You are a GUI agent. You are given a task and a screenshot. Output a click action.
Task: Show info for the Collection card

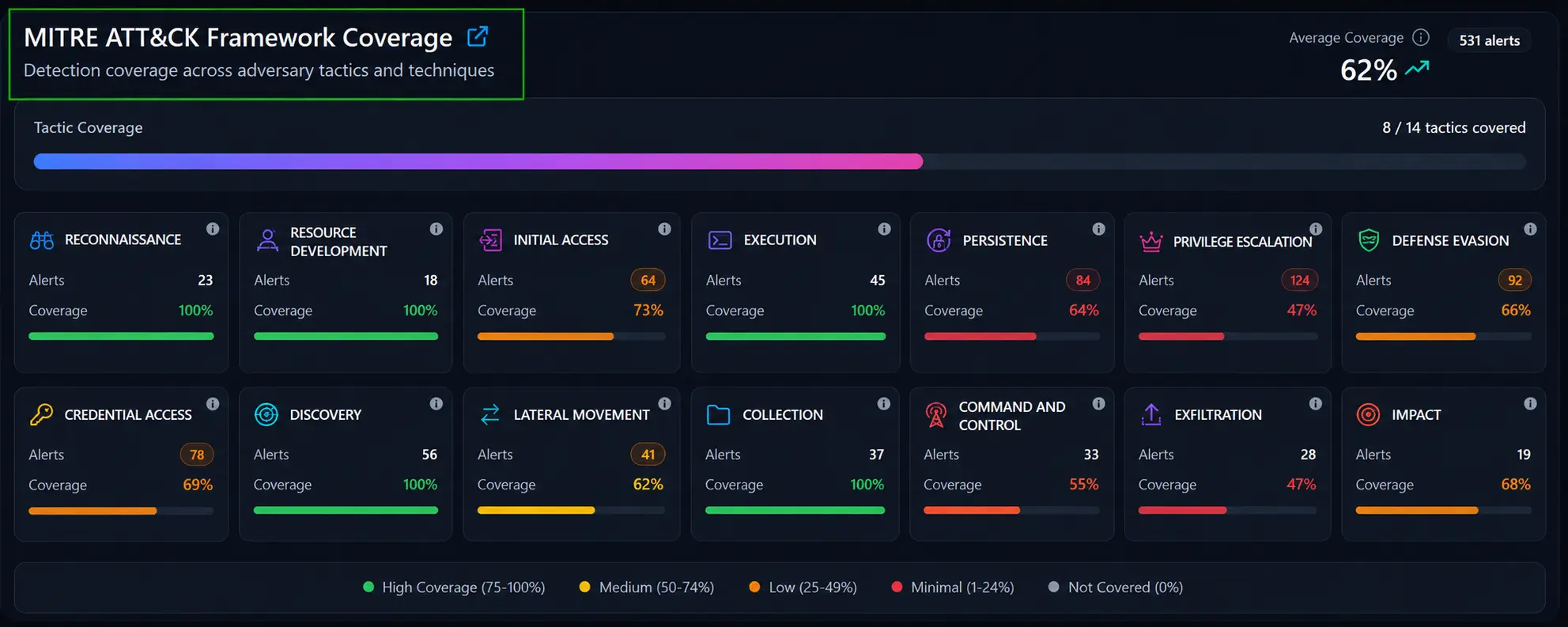pyautogui.click(x=884, y=403)
